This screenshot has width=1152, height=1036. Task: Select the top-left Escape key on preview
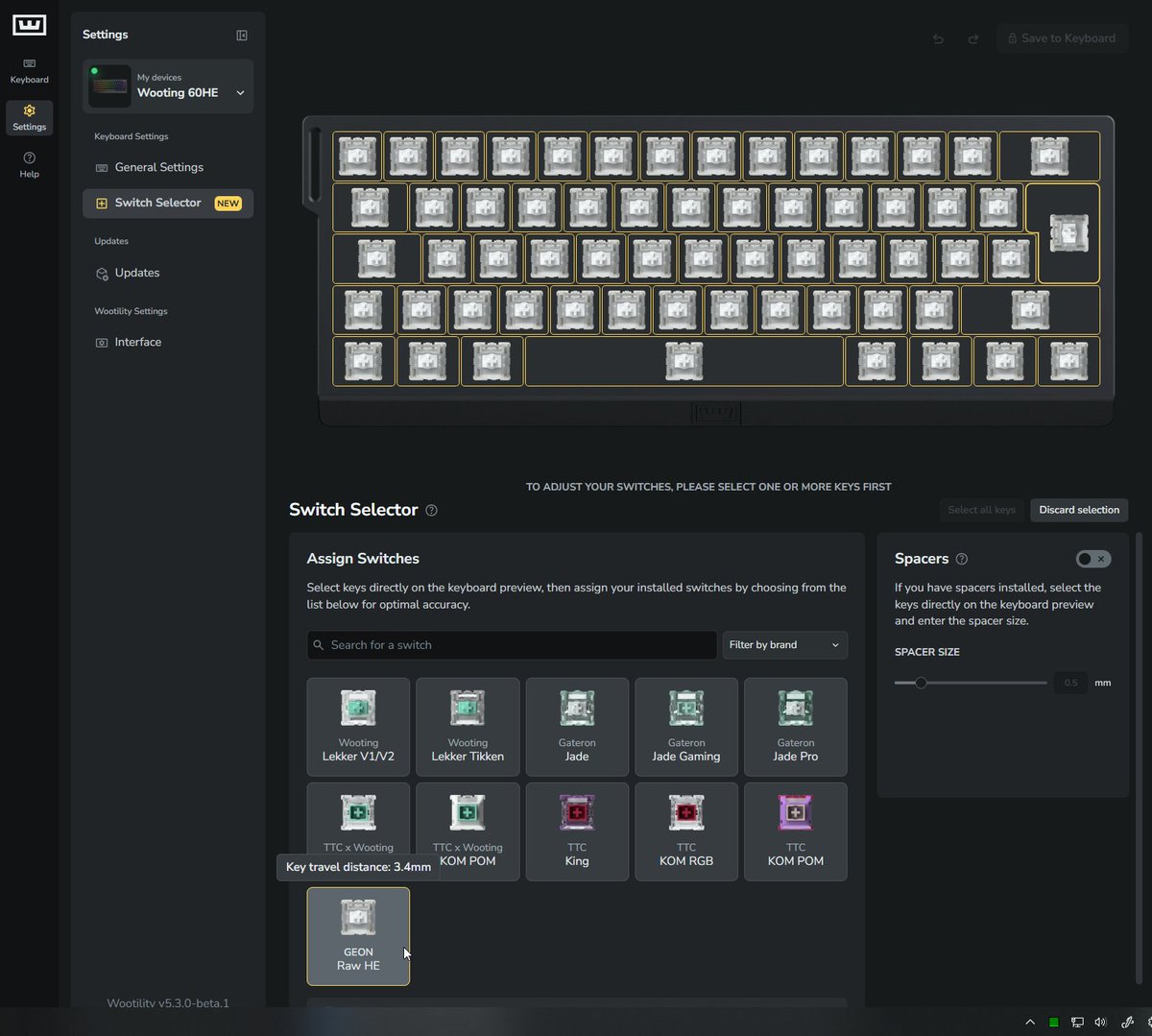(357, 156)
